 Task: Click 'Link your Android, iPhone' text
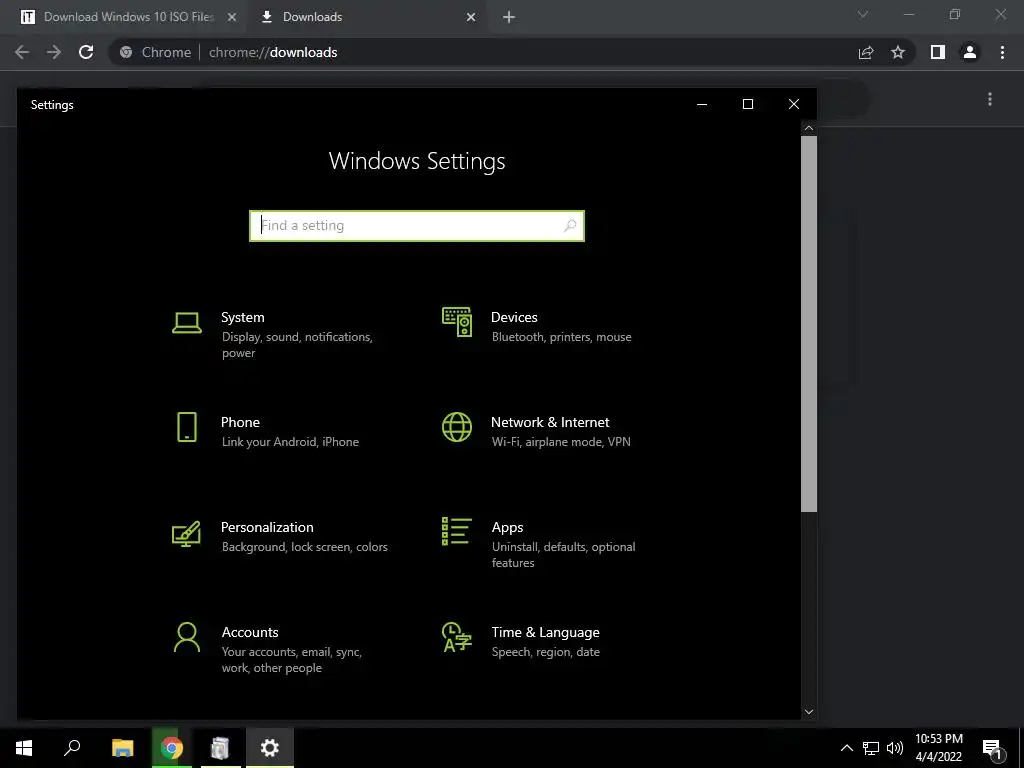point(290,442)
